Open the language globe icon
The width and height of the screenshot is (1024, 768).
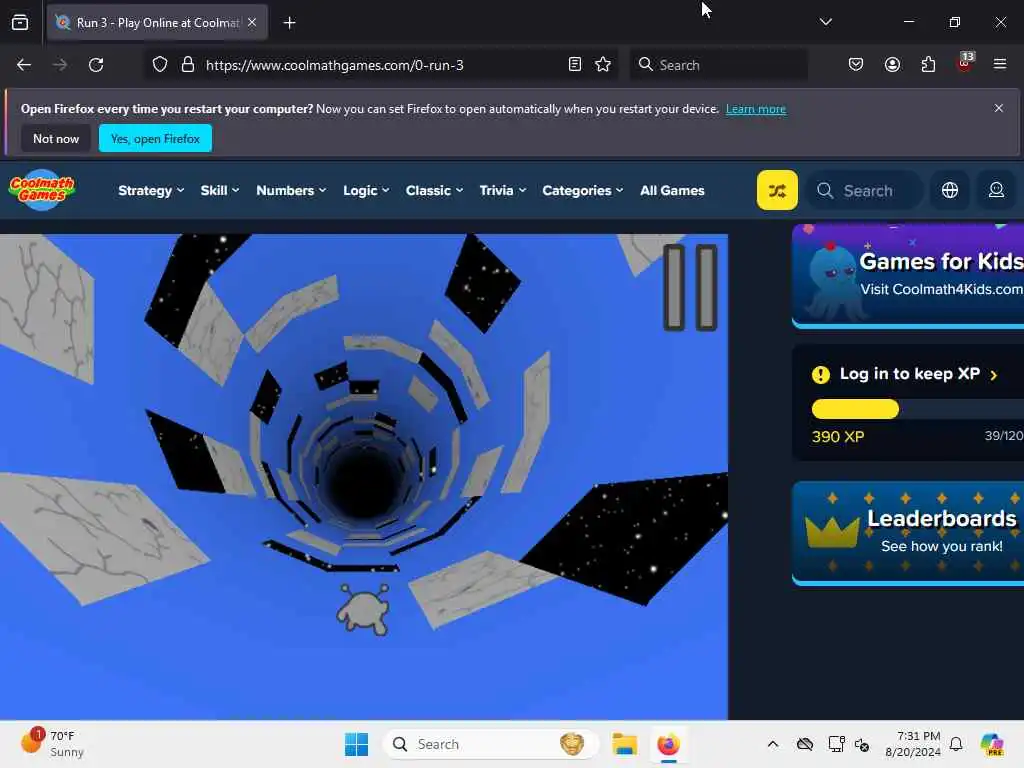tap(950, 190)
